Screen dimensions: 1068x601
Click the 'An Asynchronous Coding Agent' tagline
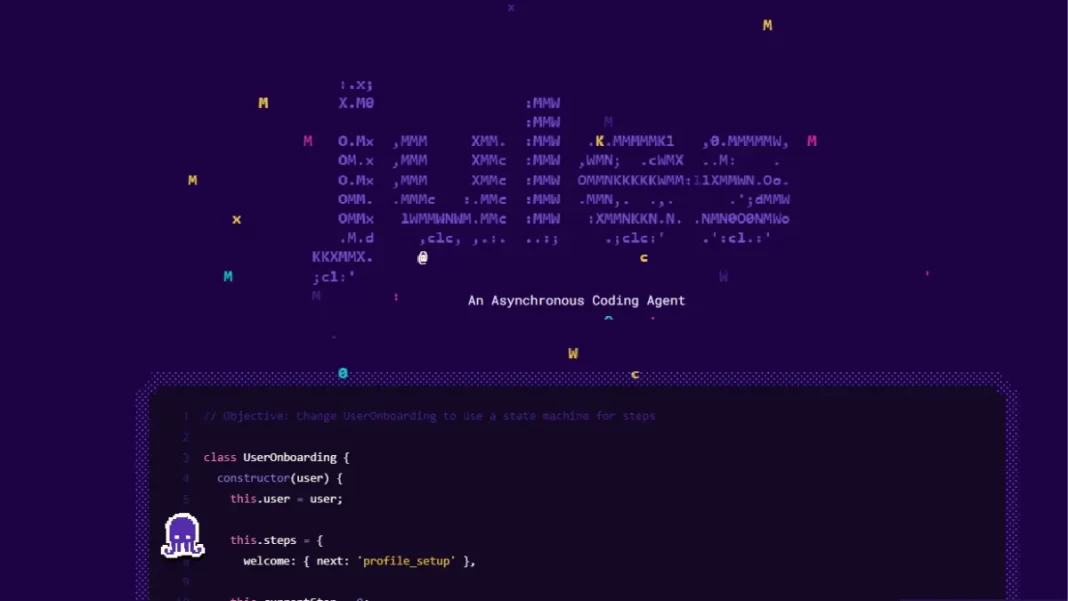[x=577, y=300]
